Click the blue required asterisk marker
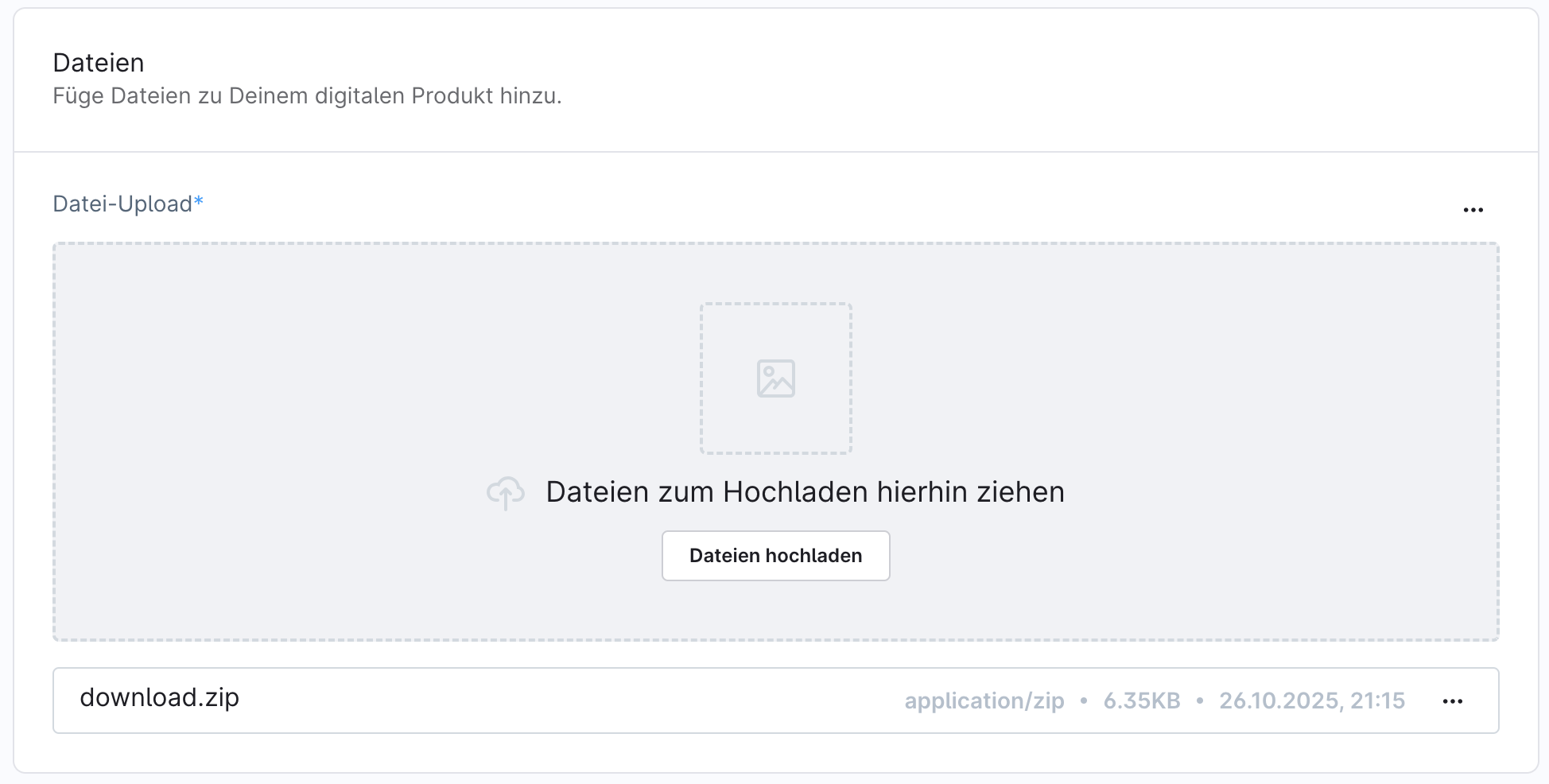 pyautogui.click(x=199, y=202)
